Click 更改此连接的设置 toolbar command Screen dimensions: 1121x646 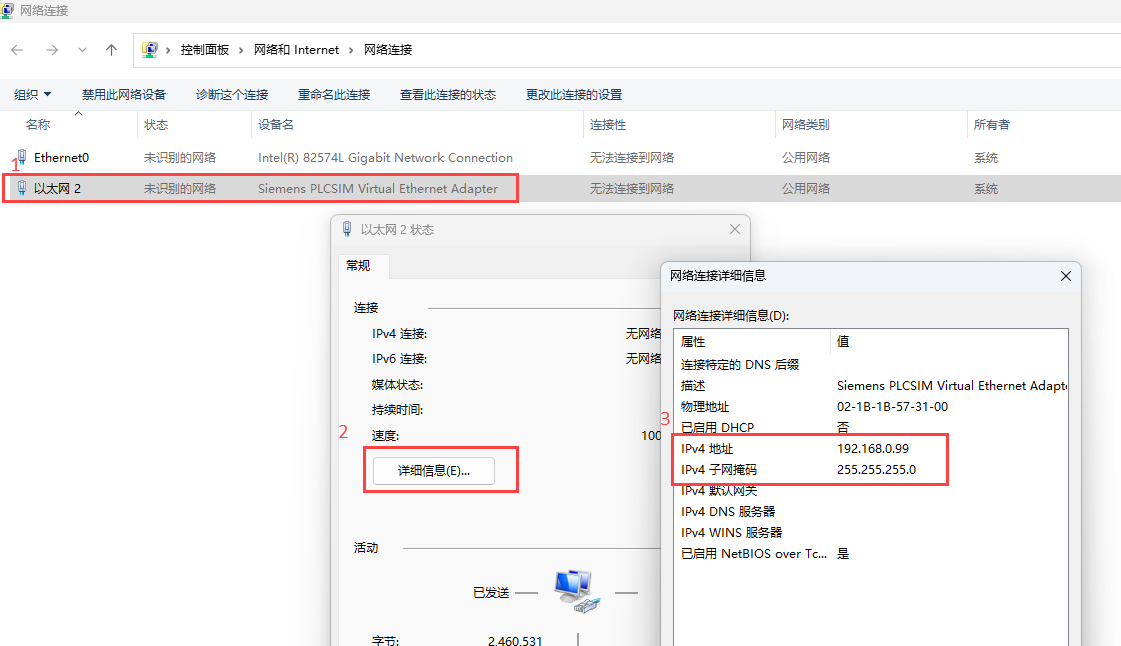(574, 95)
